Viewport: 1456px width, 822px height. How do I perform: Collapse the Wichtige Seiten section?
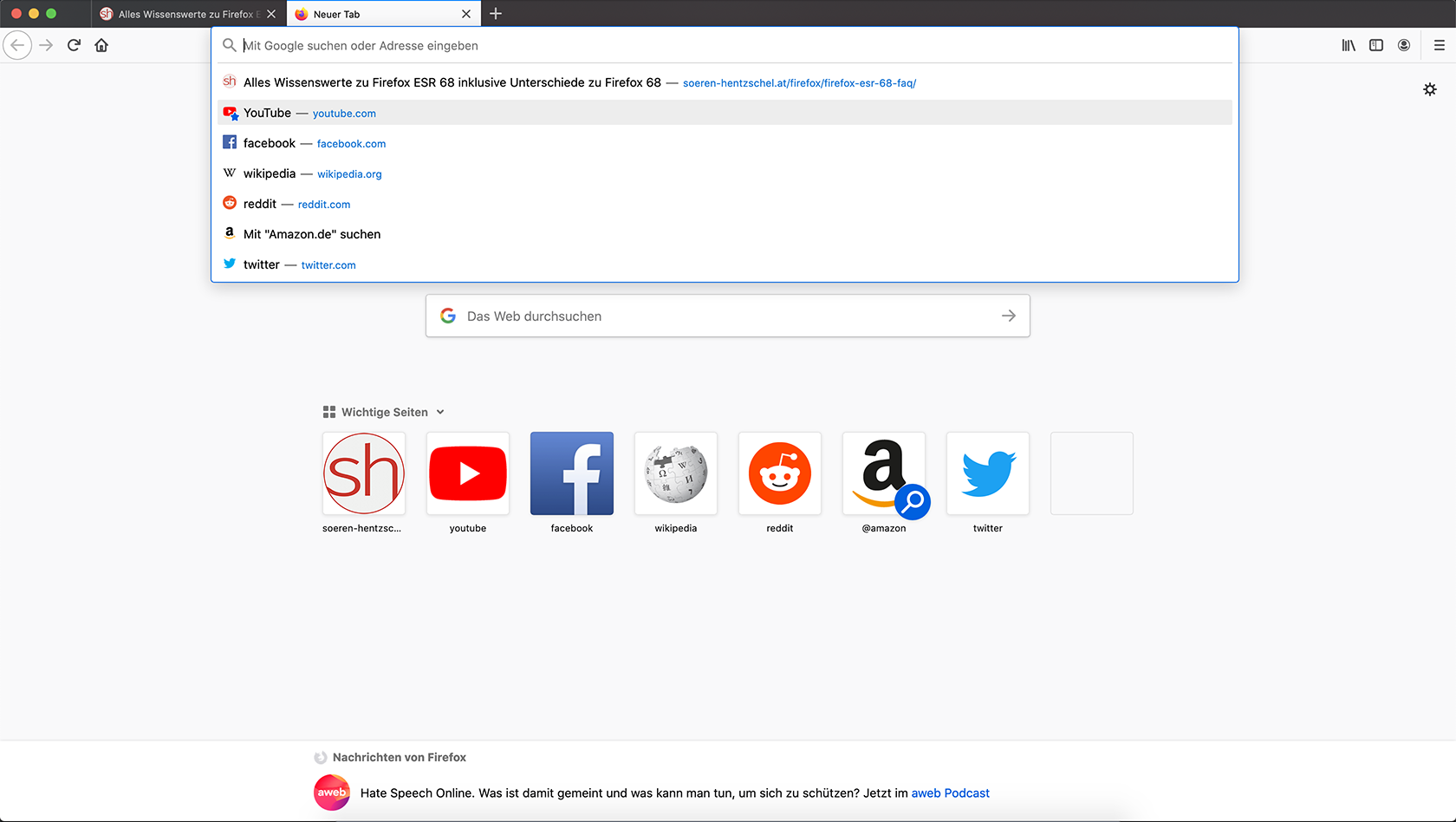tap(440, 413)
